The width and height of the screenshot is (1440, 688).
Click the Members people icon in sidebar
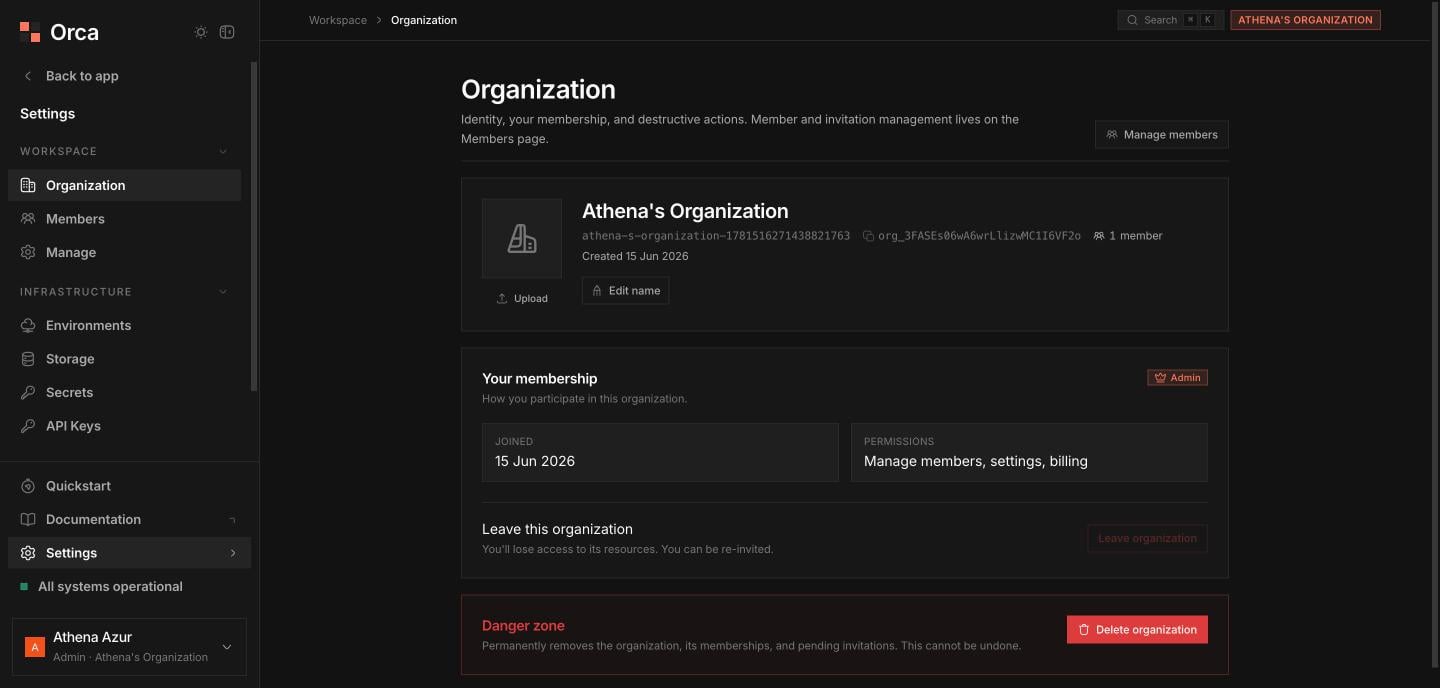coord(28,219)
